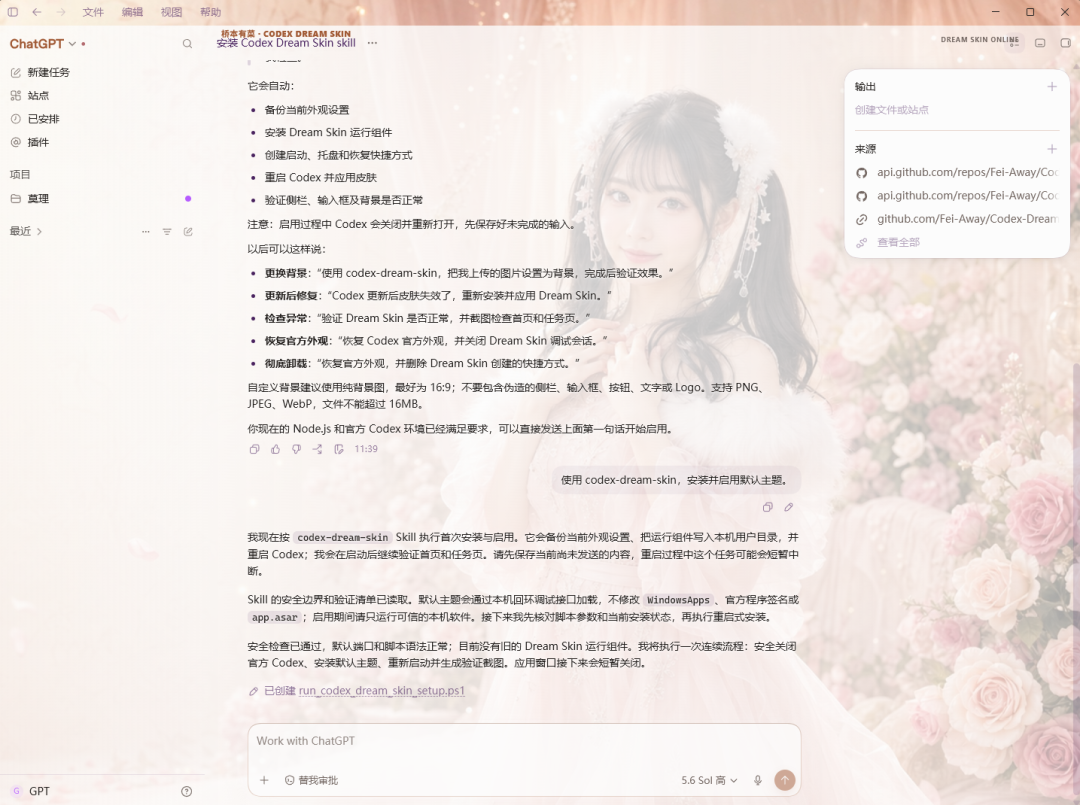Image resolution: width=1080 pixels, height=805 pixels.
Task: Open the 帮助 menu
Action: pos(211,12)
